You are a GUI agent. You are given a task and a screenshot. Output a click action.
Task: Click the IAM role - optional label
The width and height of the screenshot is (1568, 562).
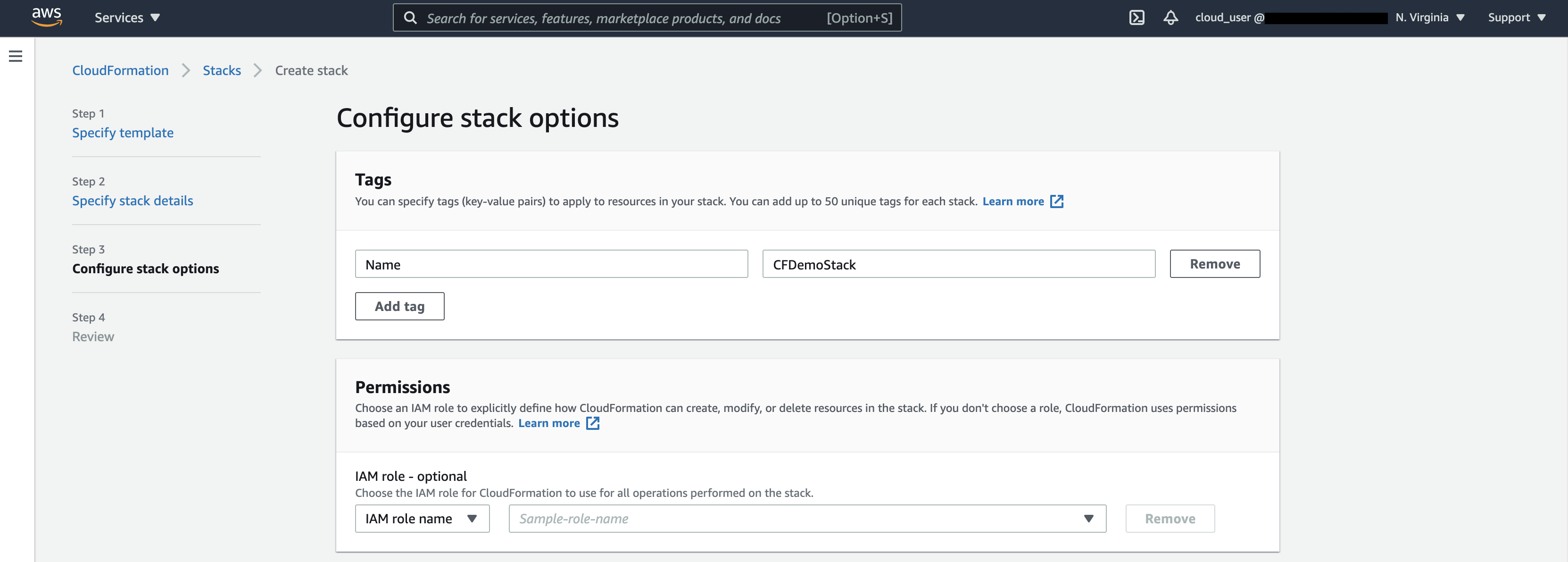pyautogui.click(x=411, y=476)
